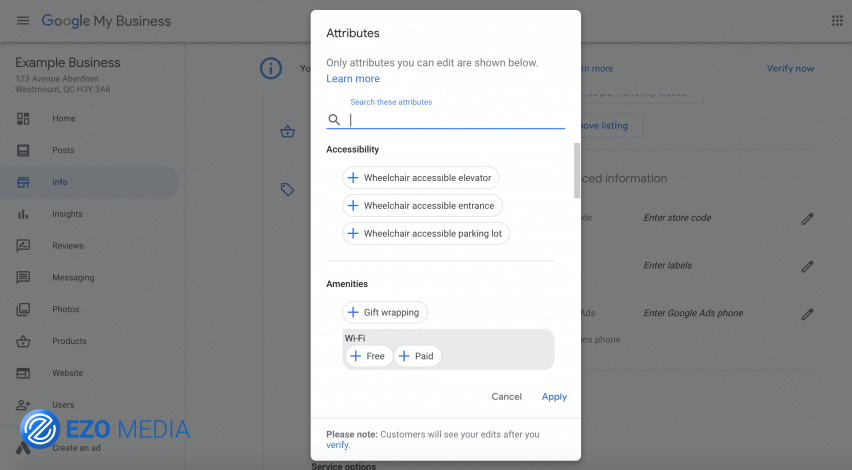Apply the attribute changes
Viewport: 852px width, 470px height.
tap(554, 397)
